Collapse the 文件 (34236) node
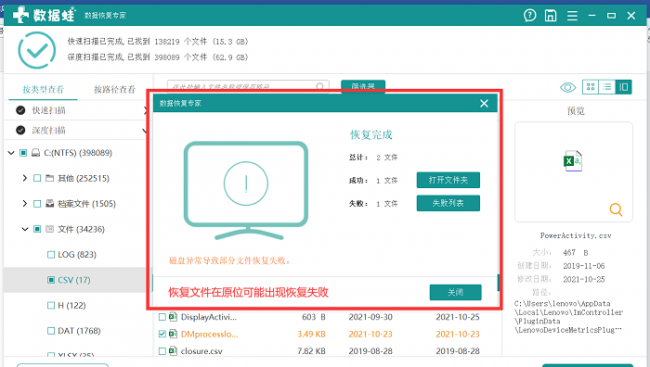Screen dimensions: 650x367 tap(25, 229)
